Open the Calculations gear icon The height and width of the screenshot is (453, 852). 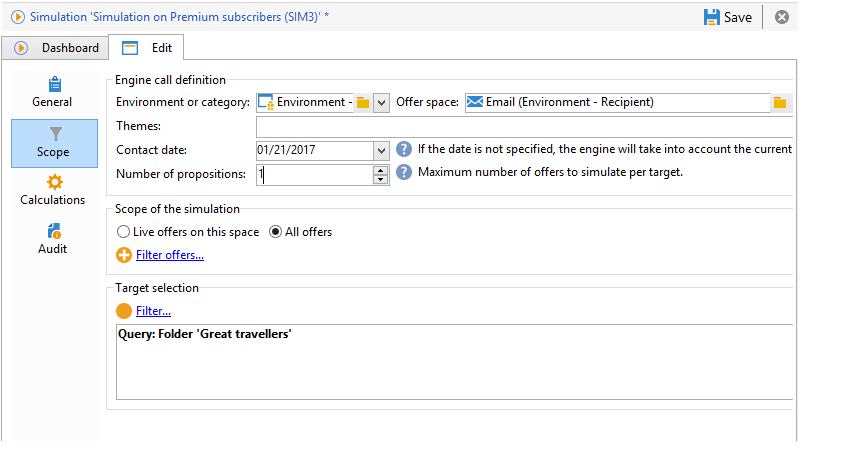point(55,182)
